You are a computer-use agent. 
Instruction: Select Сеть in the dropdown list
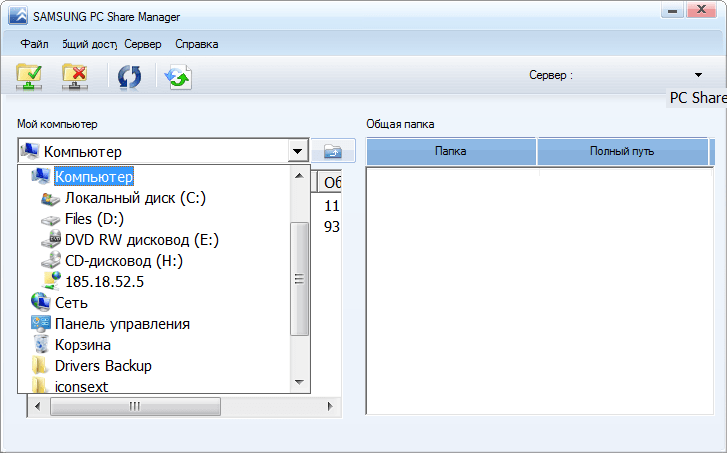71,302
